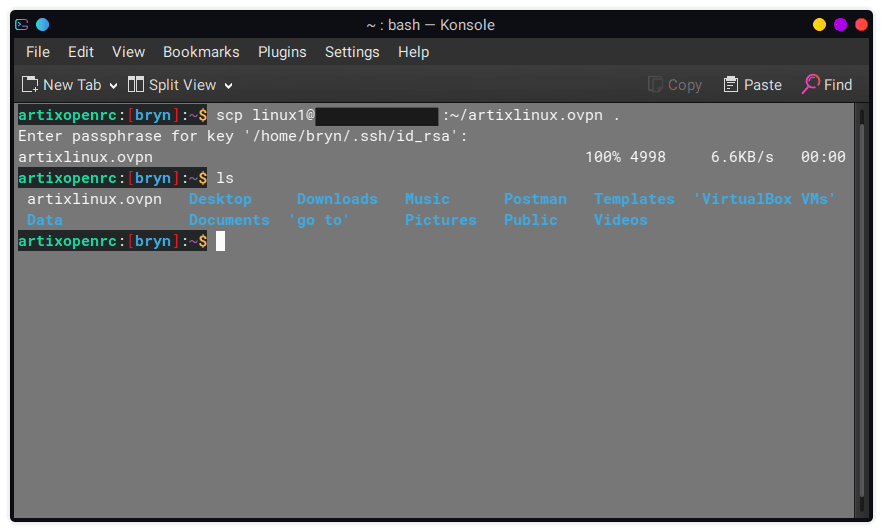Click the '00:00' transfer time text

click(823, 157)
